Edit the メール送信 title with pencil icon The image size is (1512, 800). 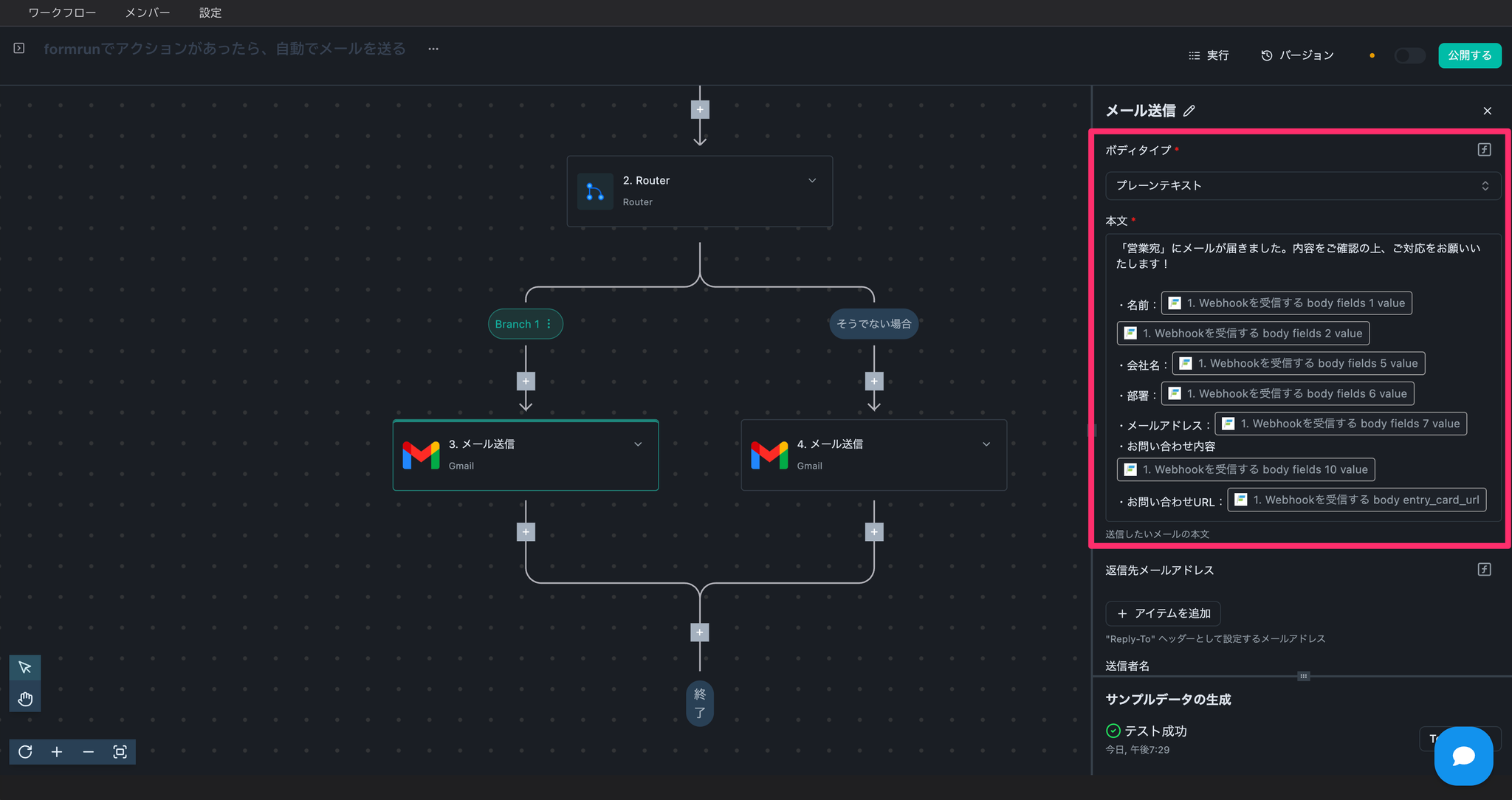(1189, 111)
